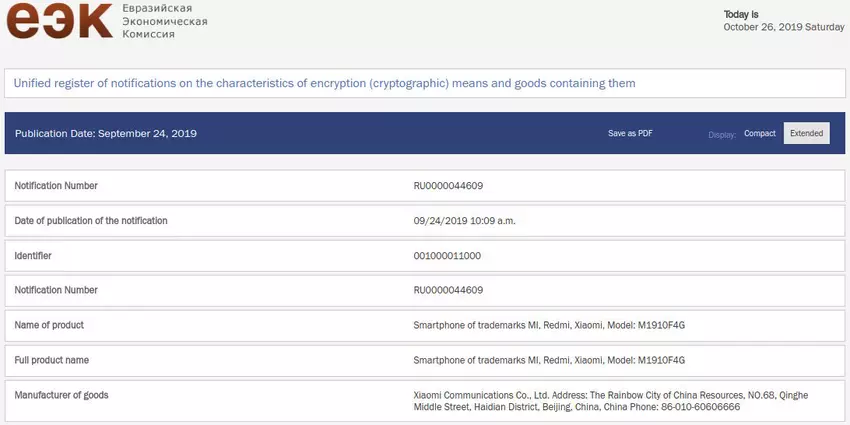Image resolution: width=850 pixels, height=425 pixels.
Task: Select the Identifier row label
Action: pos(33,255)
